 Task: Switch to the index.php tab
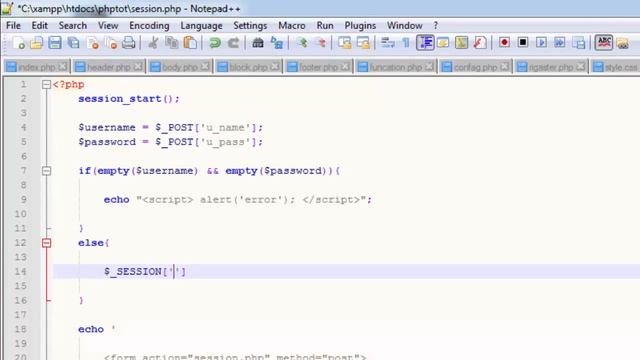(x=37, y=67)
